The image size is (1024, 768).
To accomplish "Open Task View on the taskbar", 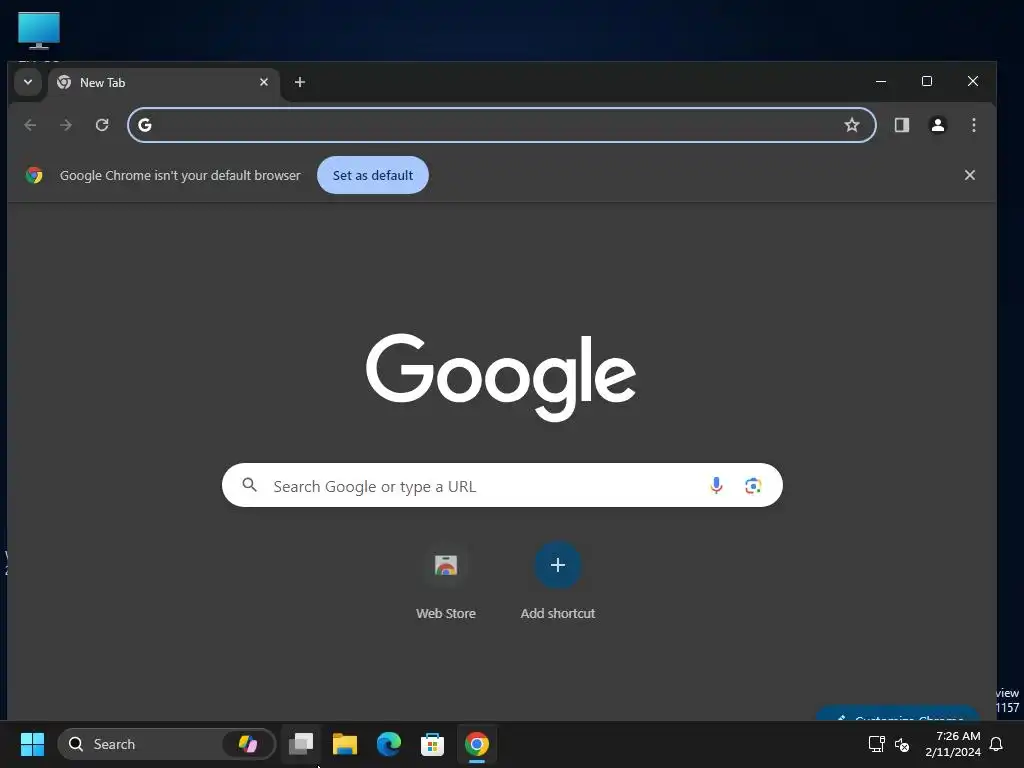I will pos(301,744).
